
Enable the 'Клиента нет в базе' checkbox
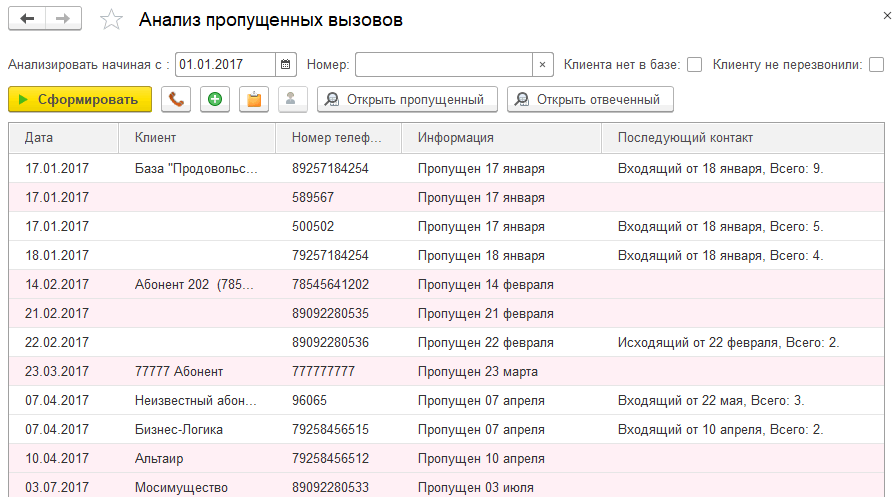pyautogui.click(x=694, y=65)
